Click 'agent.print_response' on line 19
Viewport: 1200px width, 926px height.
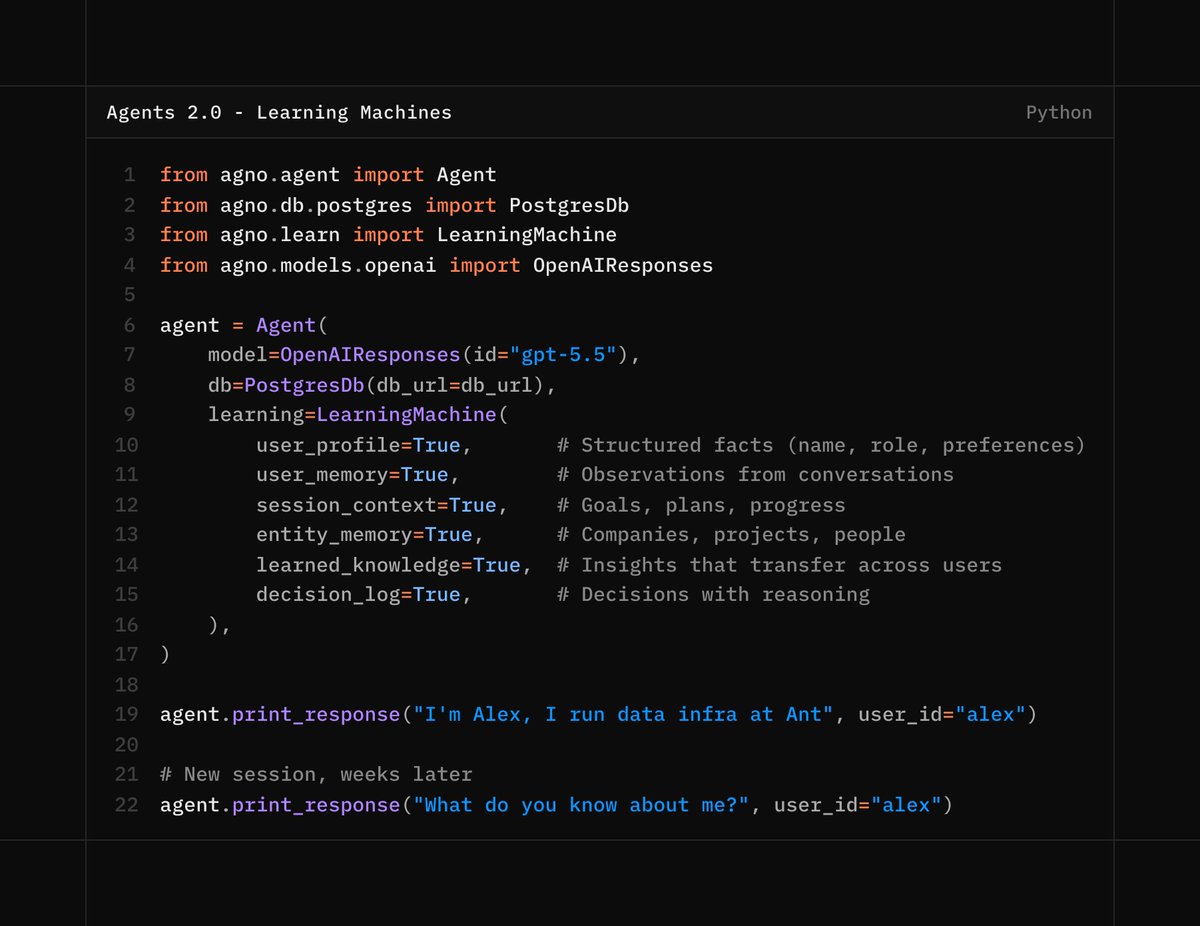[280, 715]
